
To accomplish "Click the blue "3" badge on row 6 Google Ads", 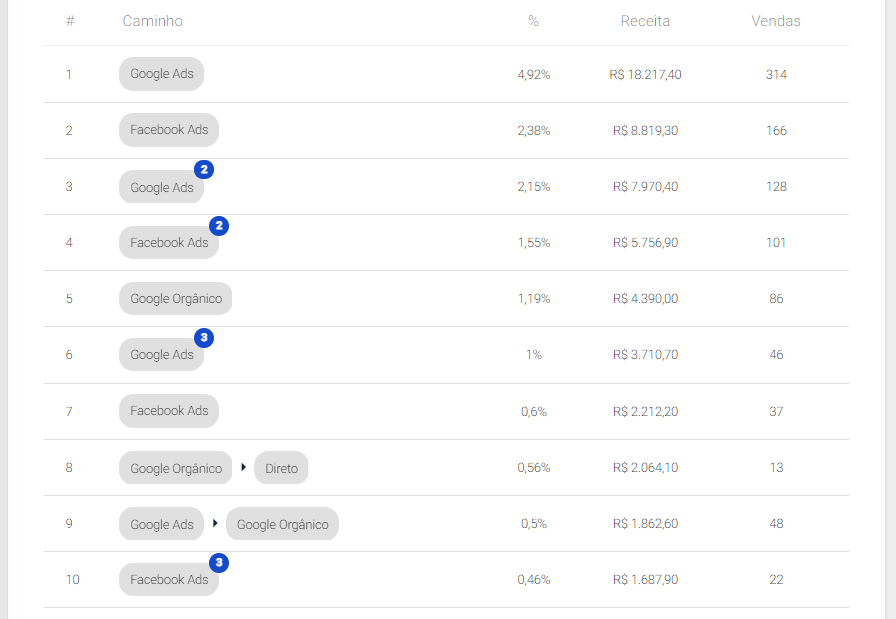I will (x=204, y=338).
